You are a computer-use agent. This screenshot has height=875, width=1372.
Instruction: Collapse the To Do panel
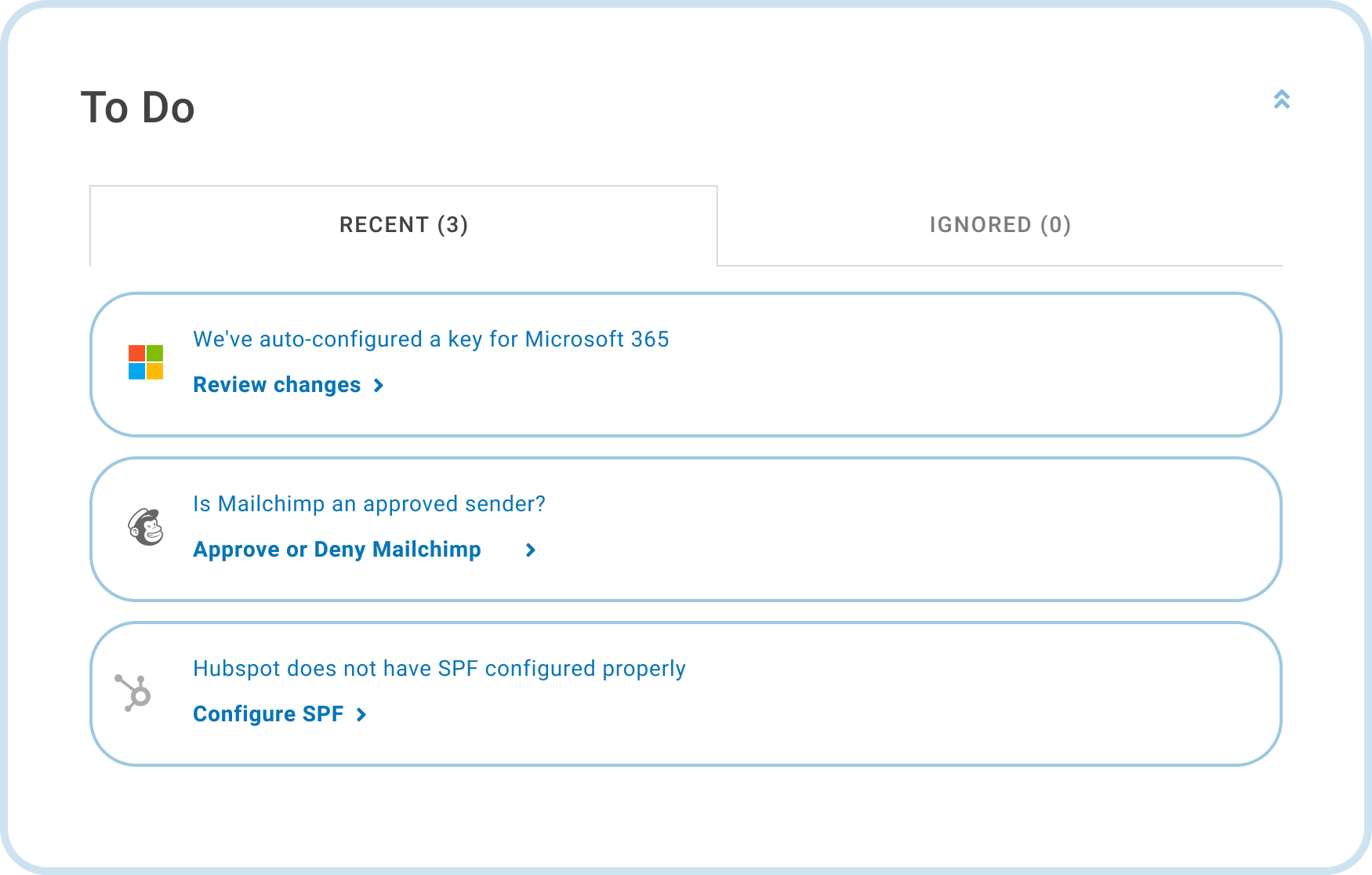[x=1281, y=100]
